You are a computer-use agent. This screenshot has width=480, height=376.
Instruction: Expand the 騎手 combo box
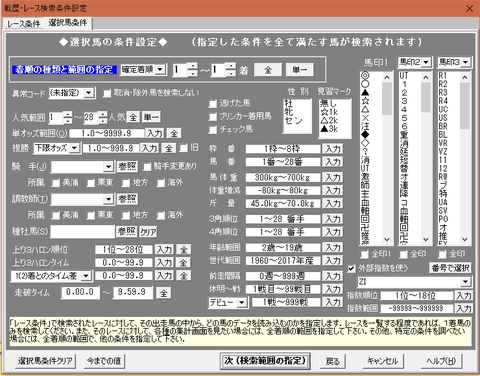click(x=108, y=166)
